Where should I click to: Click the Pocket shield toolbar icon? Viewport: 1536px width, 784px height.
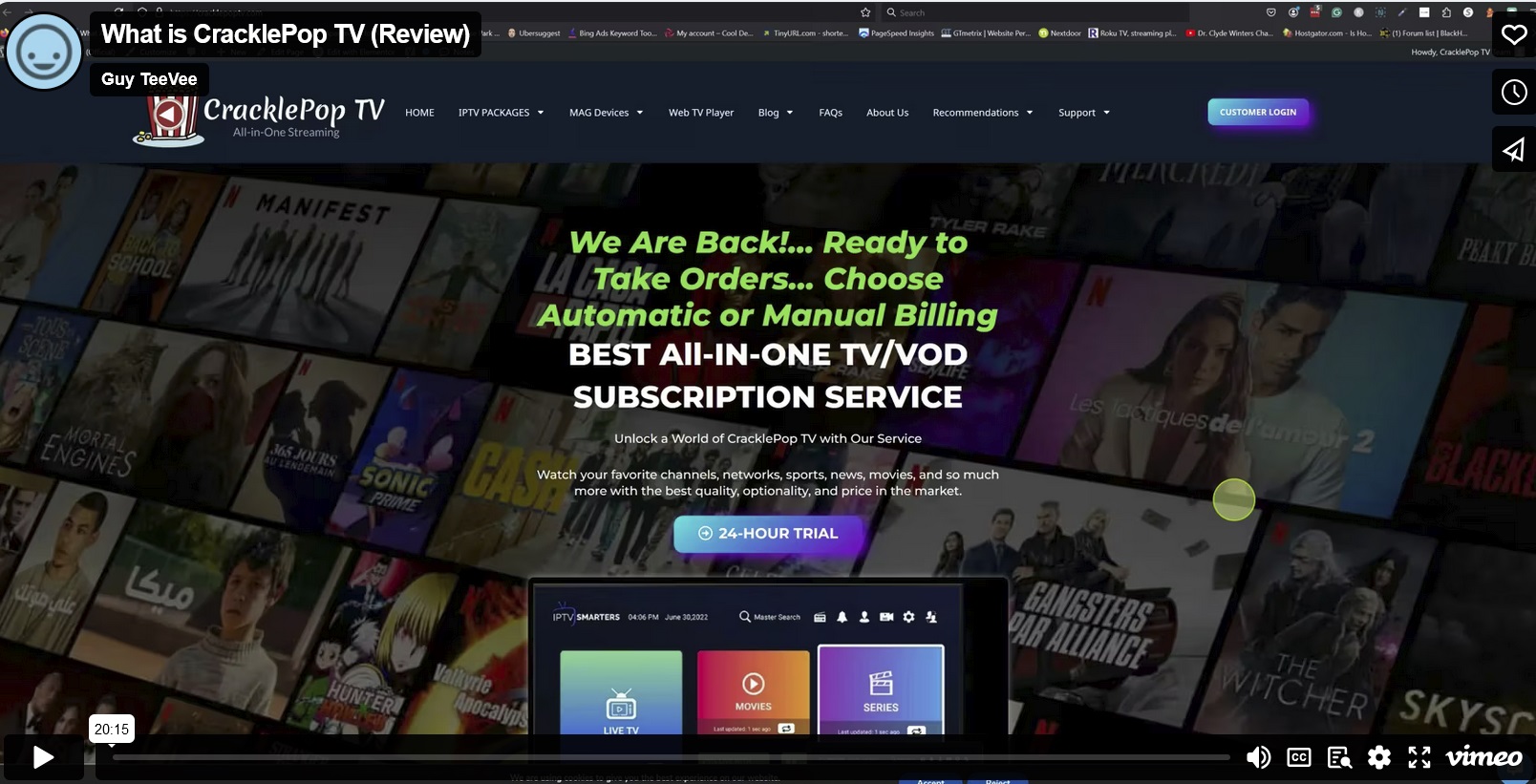point(1271,12)
